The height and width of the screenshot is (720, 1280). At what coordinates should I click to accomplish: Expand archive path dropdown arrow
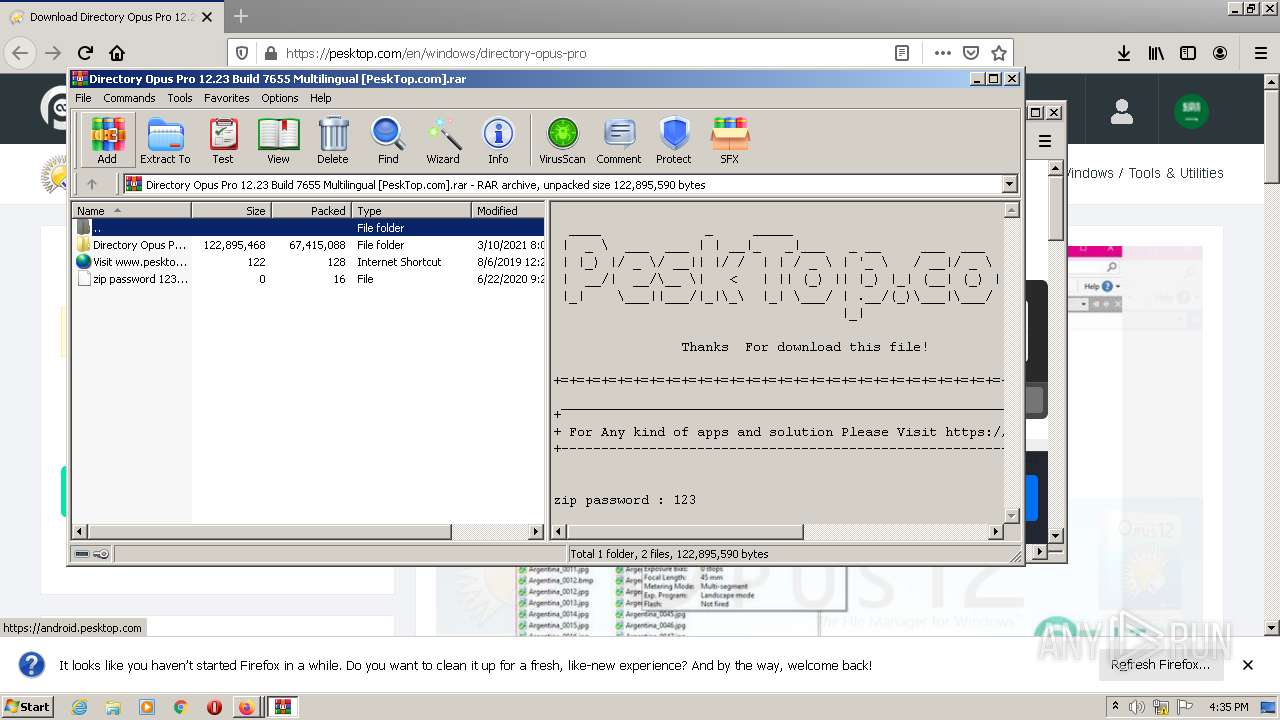(x=1009, y=184)
